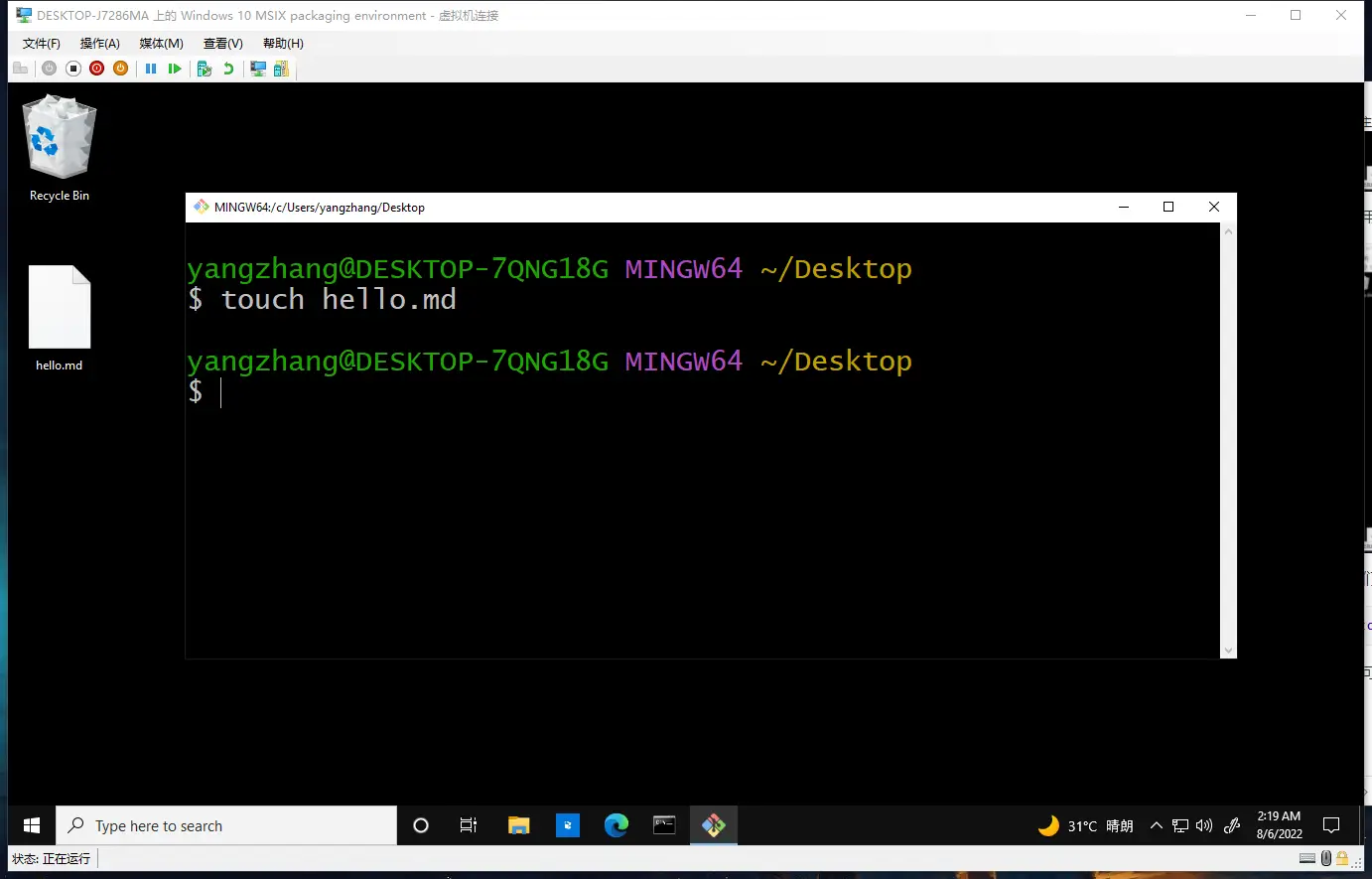Click the orange Save state icon

point(120,69)
